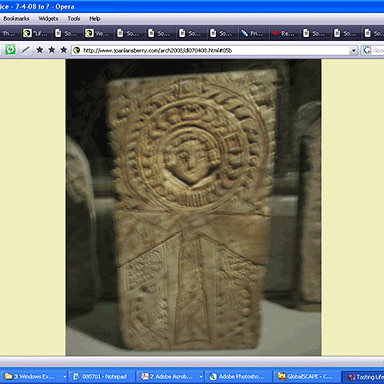Click the middle black star icon

coord(51,50)
